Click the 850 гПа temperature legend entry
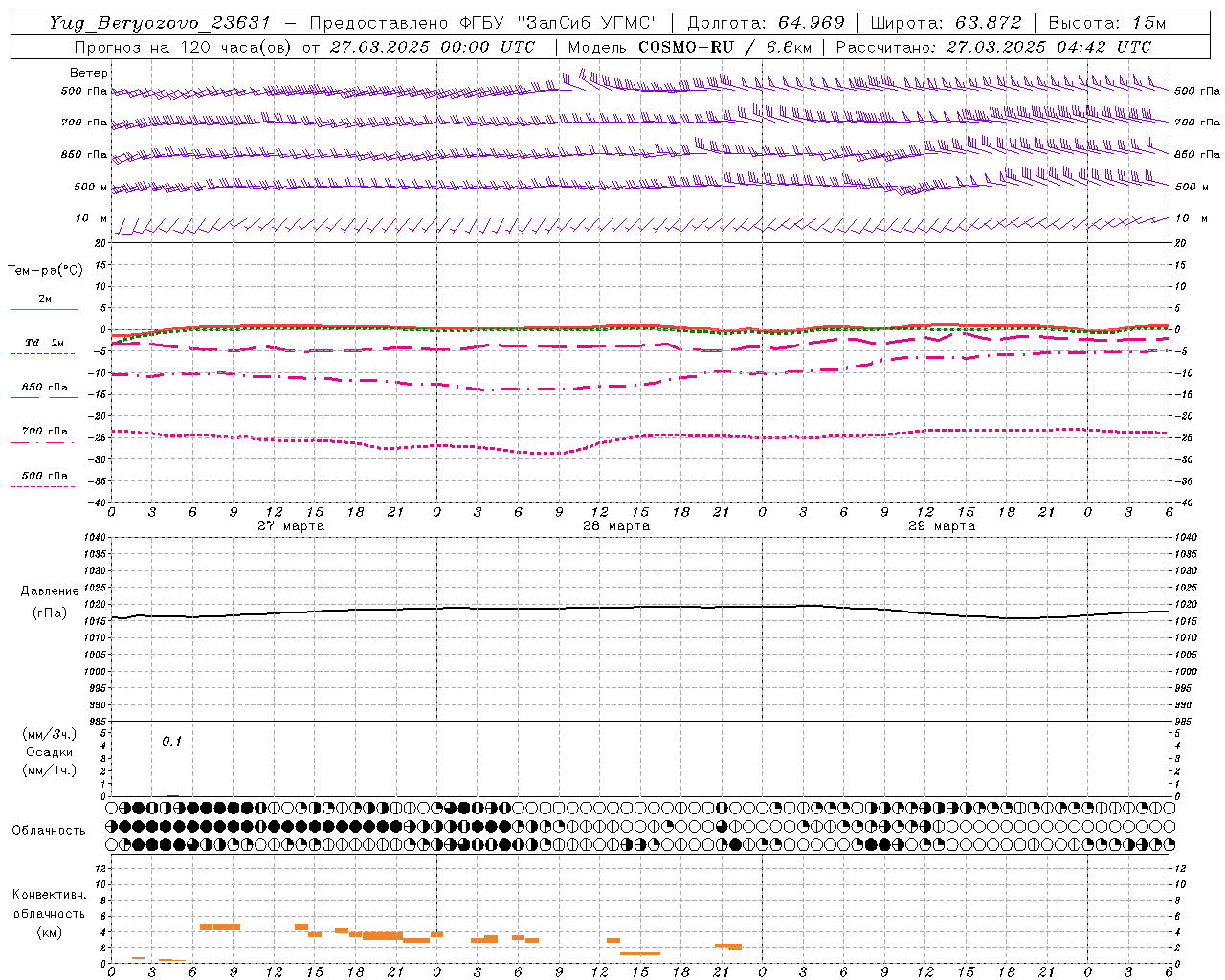 point(44,388)
